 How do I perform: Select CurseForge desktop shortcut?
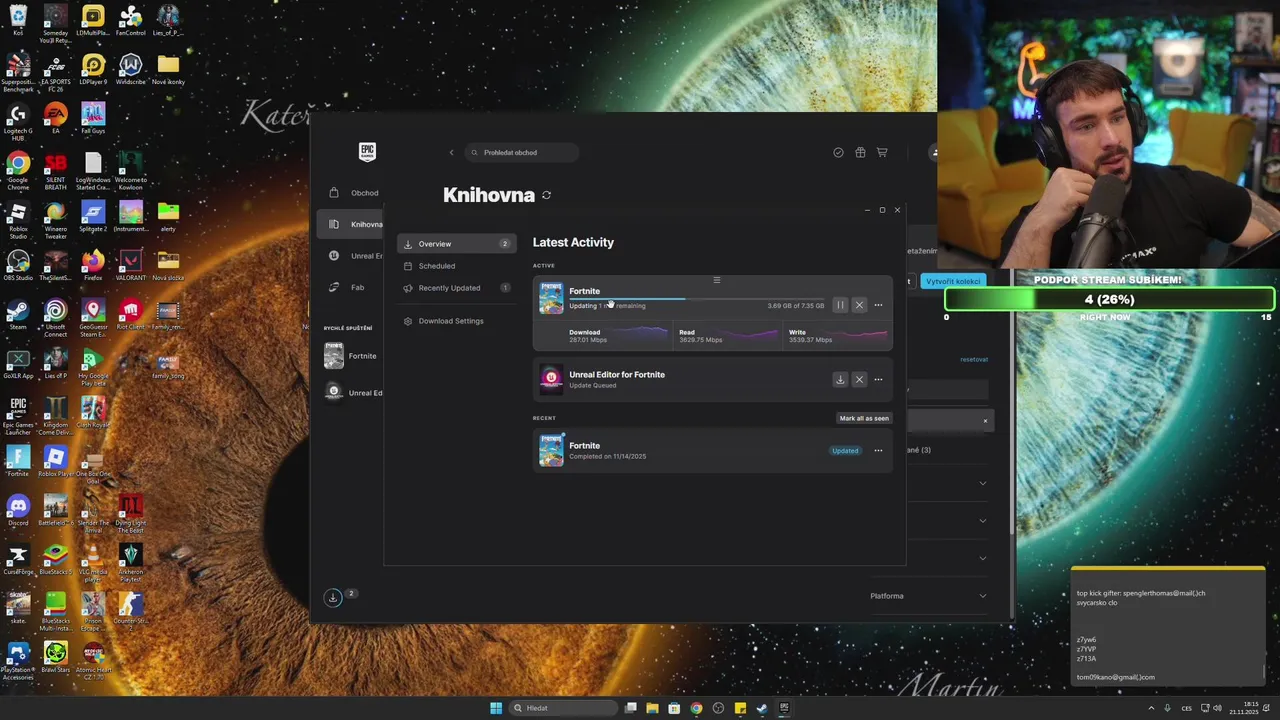(x=18, y=560)
